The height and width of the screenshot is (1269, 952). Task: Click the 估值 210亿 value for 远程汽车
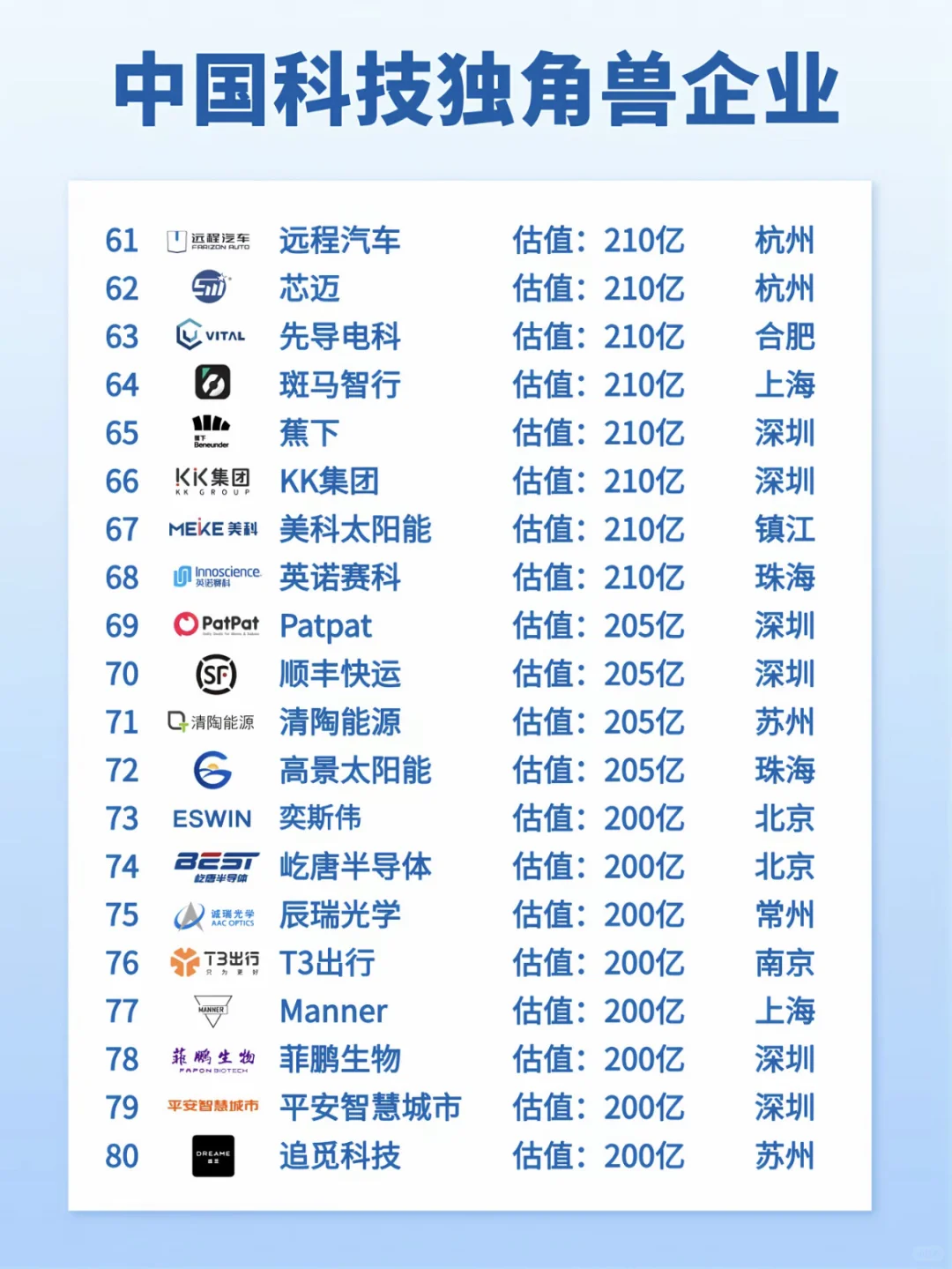coord(599,240)
